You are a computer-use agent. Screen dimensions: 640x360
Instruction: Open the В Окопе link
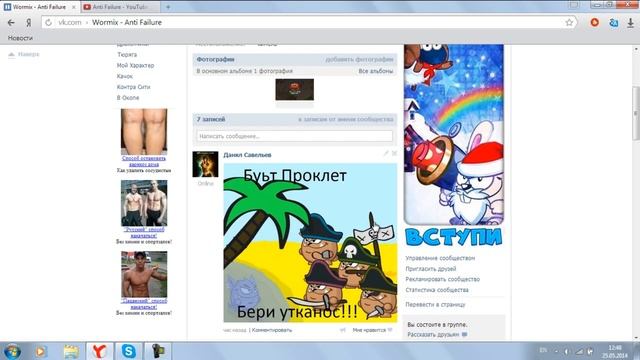click(128, 98)
